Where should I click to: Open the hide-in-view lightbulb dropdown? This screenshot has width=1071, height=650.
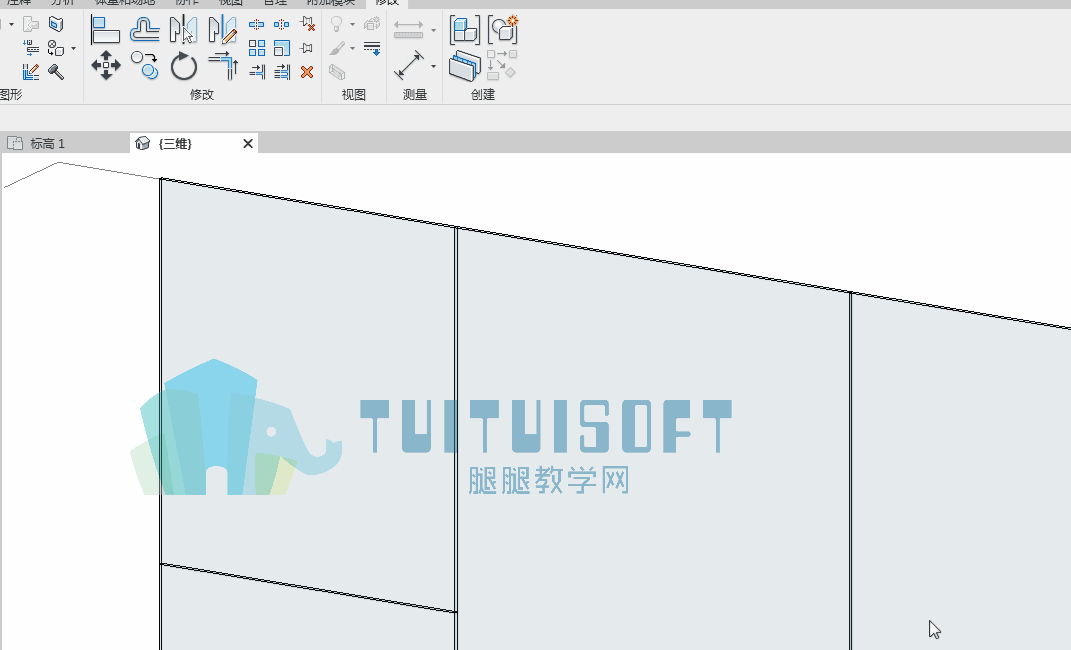(352, 25)
